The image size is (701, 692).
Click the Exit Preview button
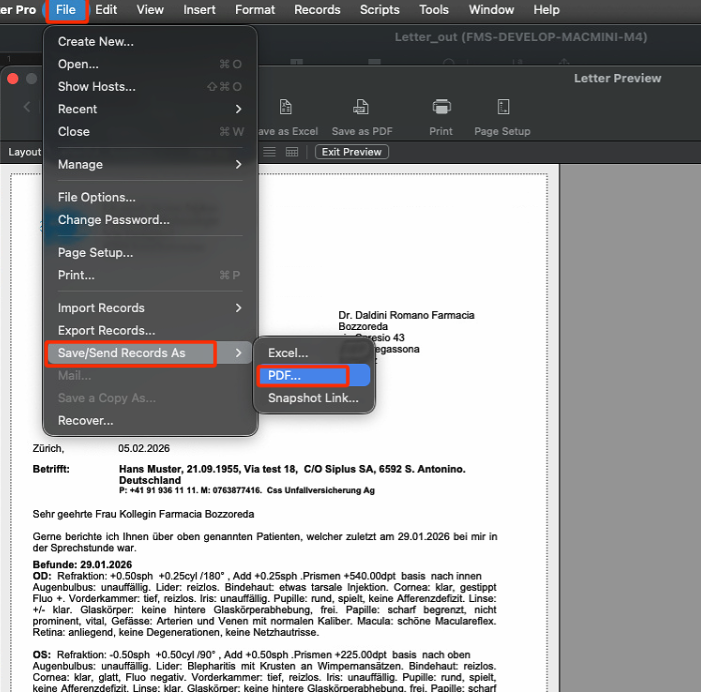point(352,152)
